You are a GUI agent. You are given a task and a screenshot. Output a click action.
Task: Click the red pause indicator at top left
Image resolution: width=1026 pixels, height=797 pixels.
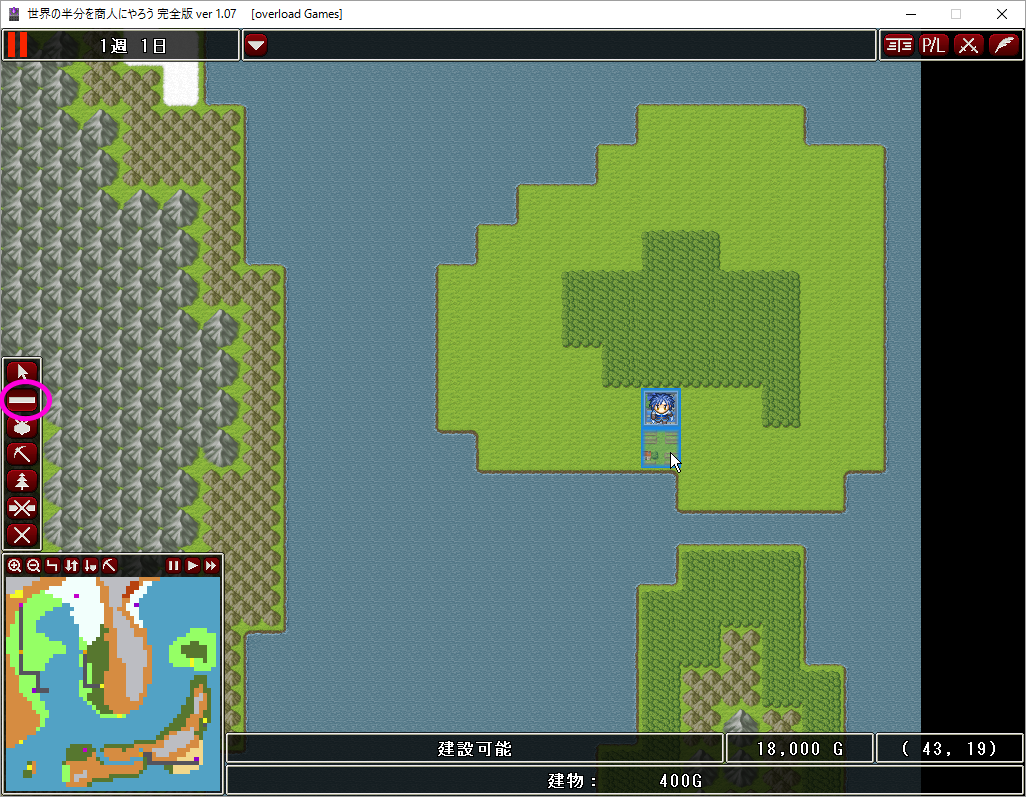click(x=17, y=45)
